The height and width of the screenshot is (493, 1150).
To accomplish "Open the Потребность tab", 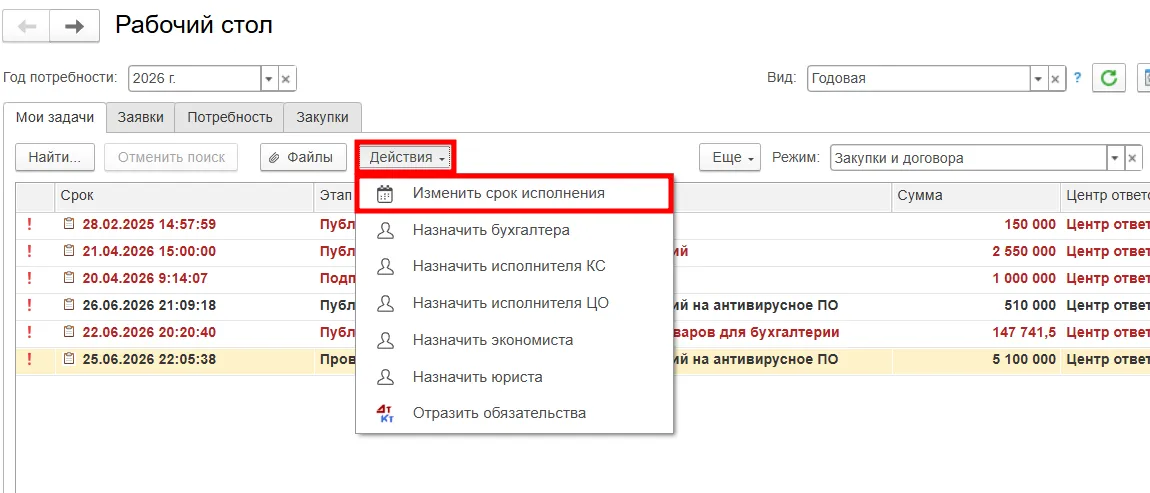I will [x=230, y=117].
